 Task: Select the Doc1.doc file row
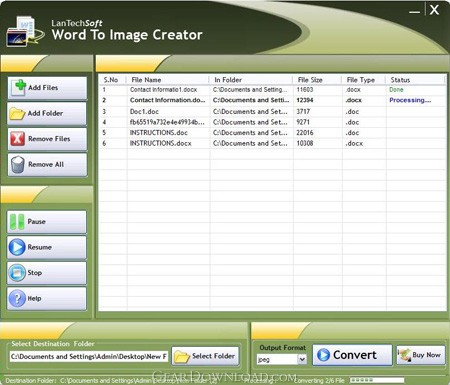272,112
